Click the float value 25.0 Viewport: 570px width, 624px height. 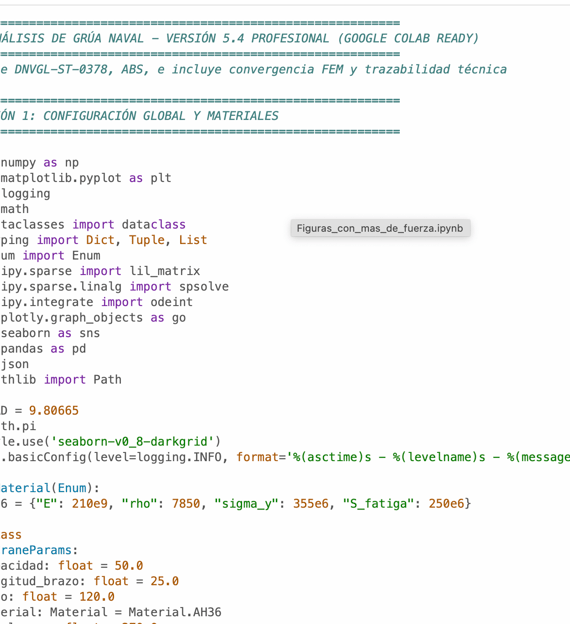click(x=165, y=581)
